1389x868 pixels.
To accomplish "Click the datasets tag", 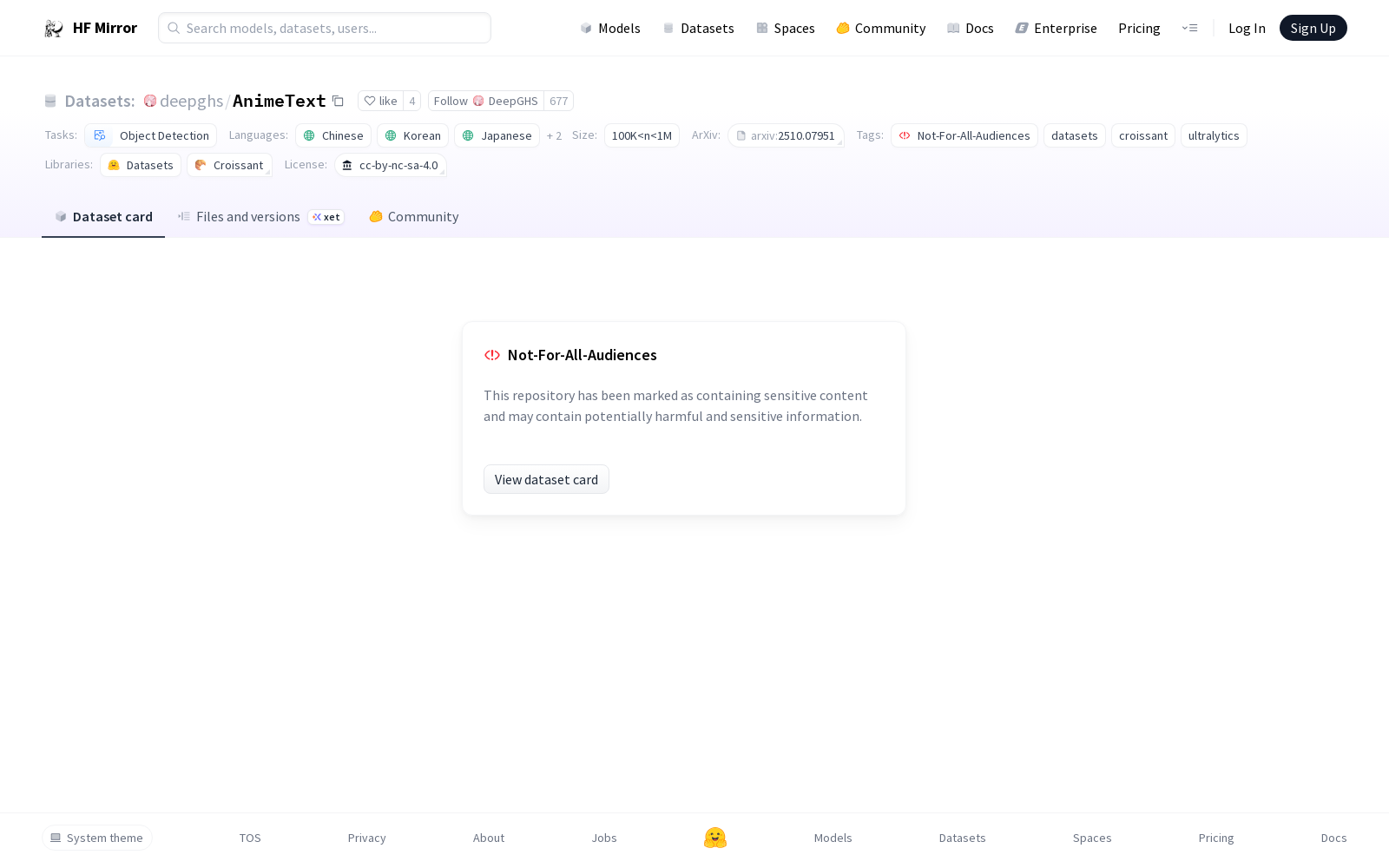I will (x=1075, y=135).
